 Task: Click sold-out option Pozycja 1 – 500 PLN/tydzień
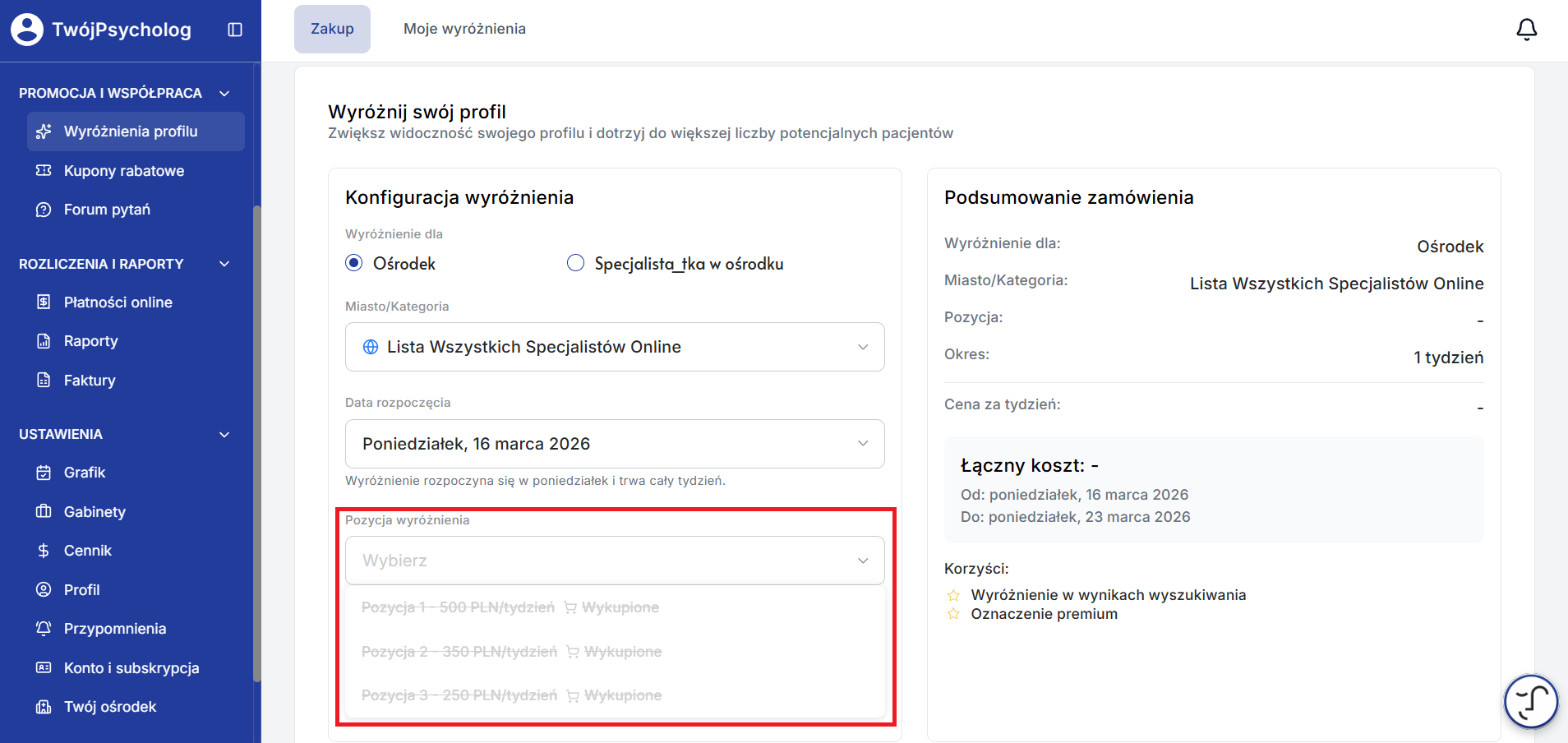(x=615, y=607)
